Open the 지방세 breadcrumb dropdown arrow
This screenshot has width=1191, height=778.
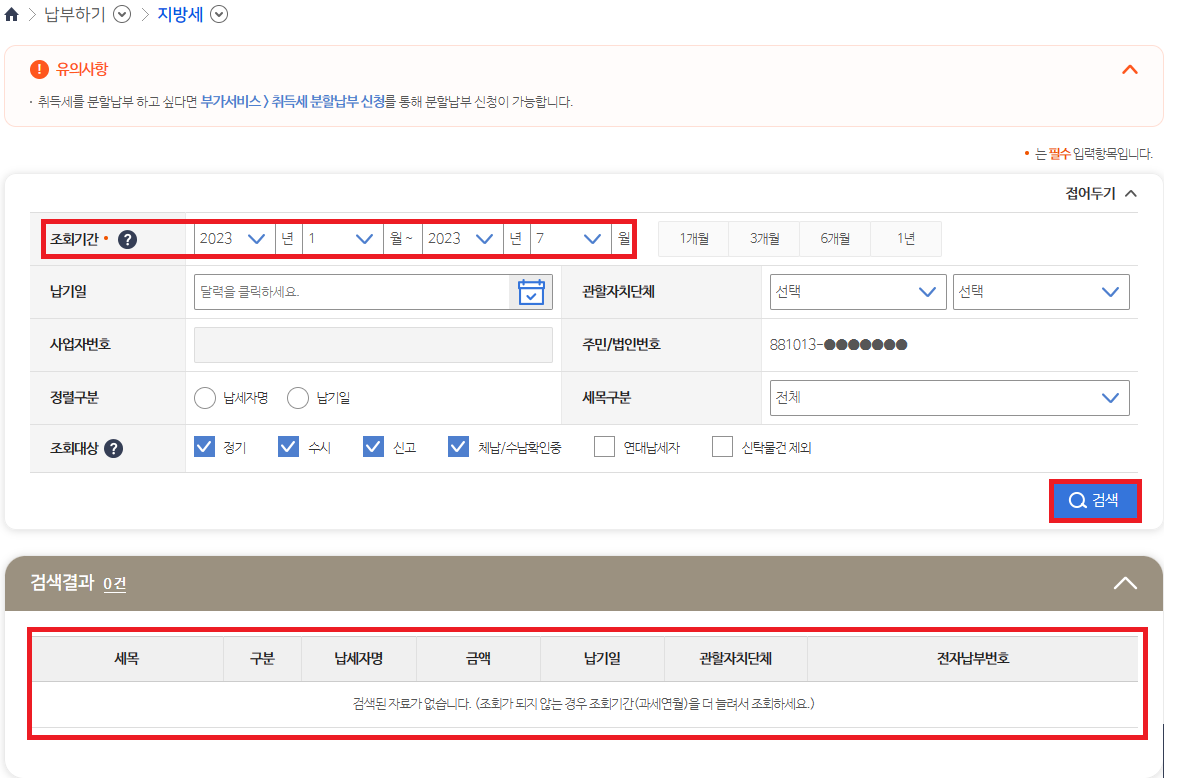point(219,14)
